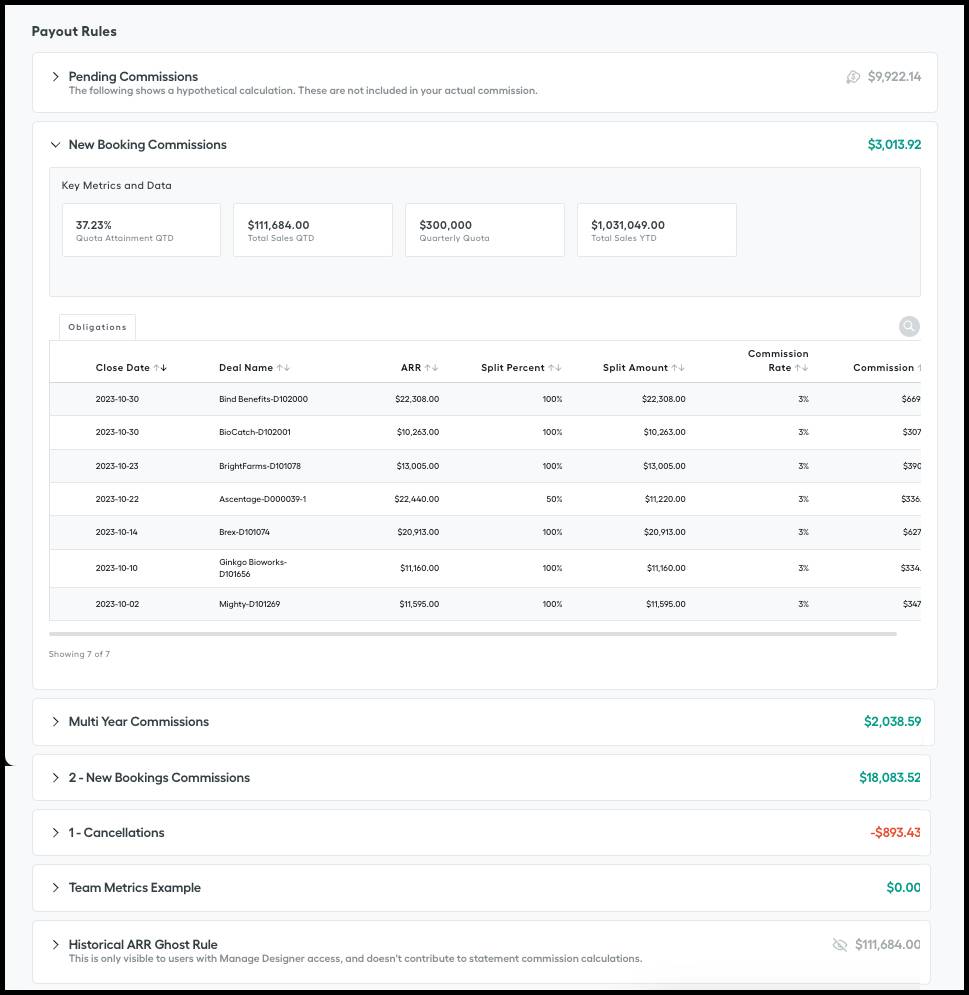969x995 pixels.
Task: Expand the 1 - Cancellations section
Action: click(x=56, y=833)
